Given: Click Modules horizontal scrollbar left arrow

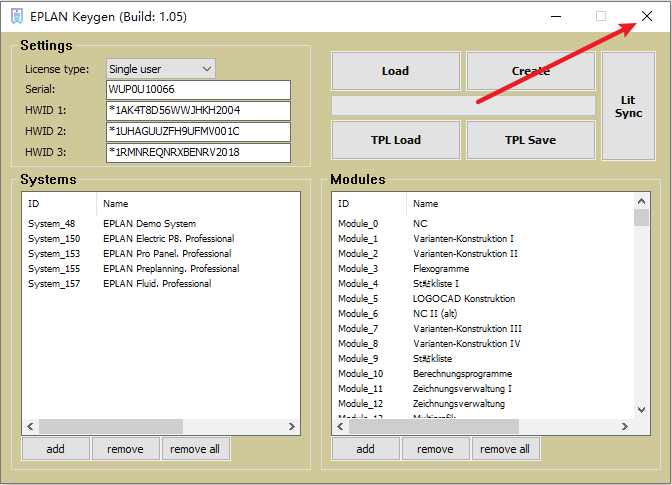Looking at the screenshot, I should tap(340, 426).
